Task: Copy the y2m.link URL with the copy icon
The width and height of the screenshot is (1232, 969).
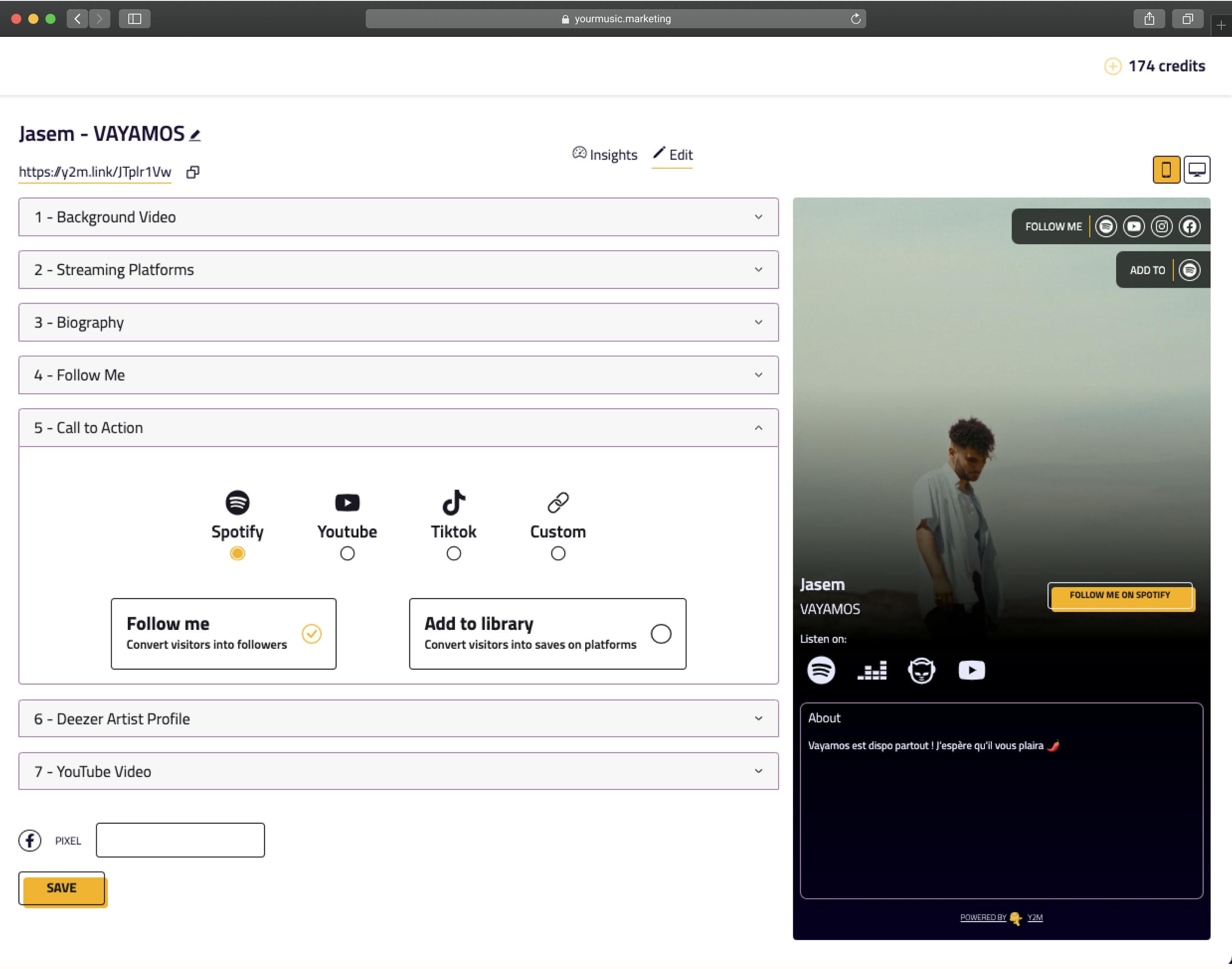Action: [193, 172]
